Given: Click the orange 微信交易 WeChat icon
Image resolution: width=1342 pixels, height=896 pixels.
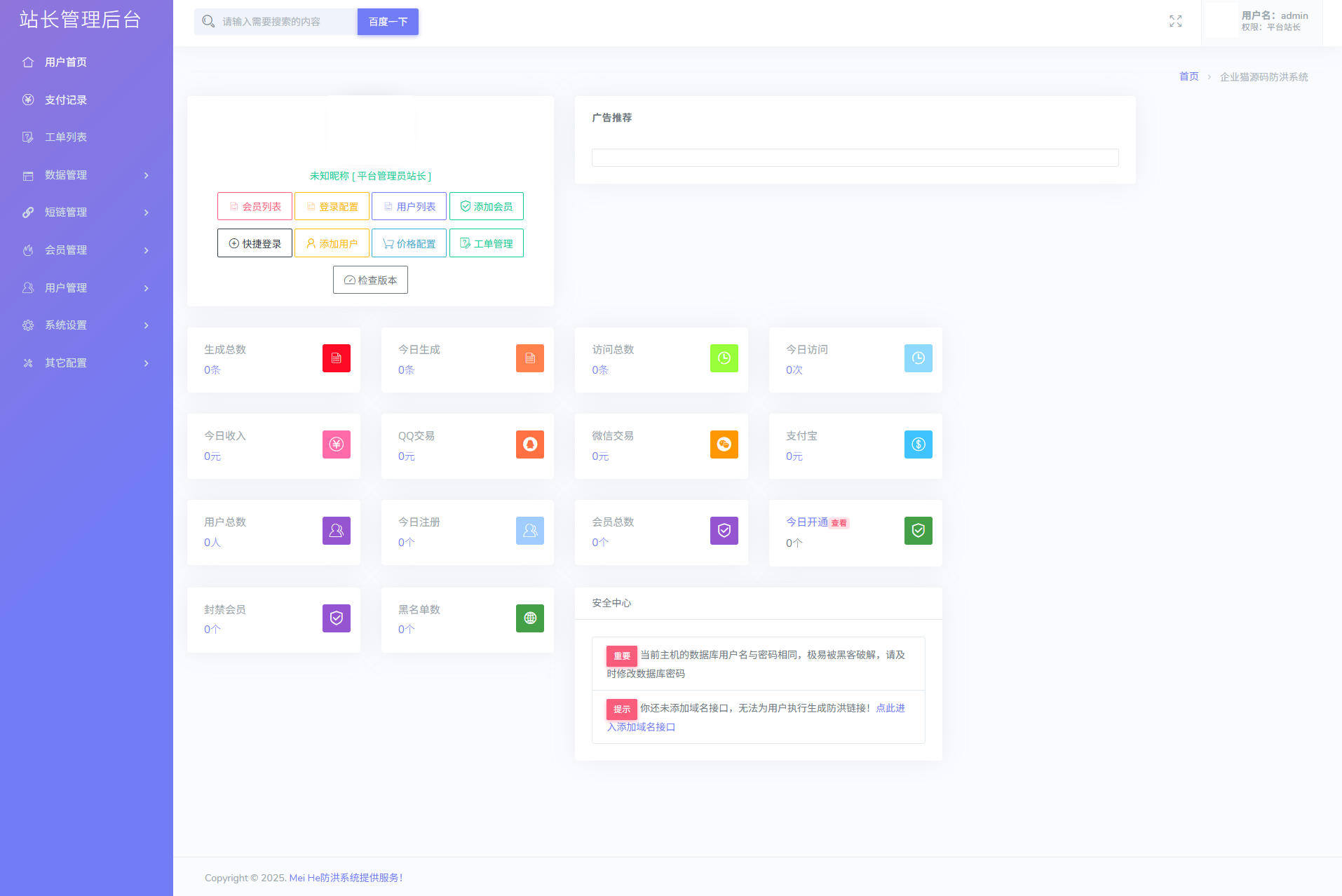Looking at the screenshot, I should click(724, 444).
